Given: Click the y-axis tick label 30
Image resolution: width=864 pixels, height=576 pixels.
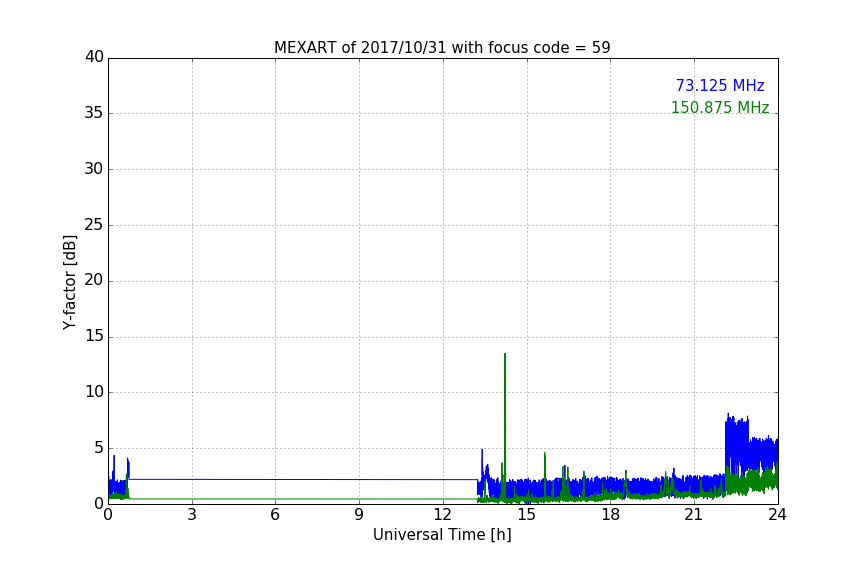Looking at the screenshot, I should coord(94,169).
